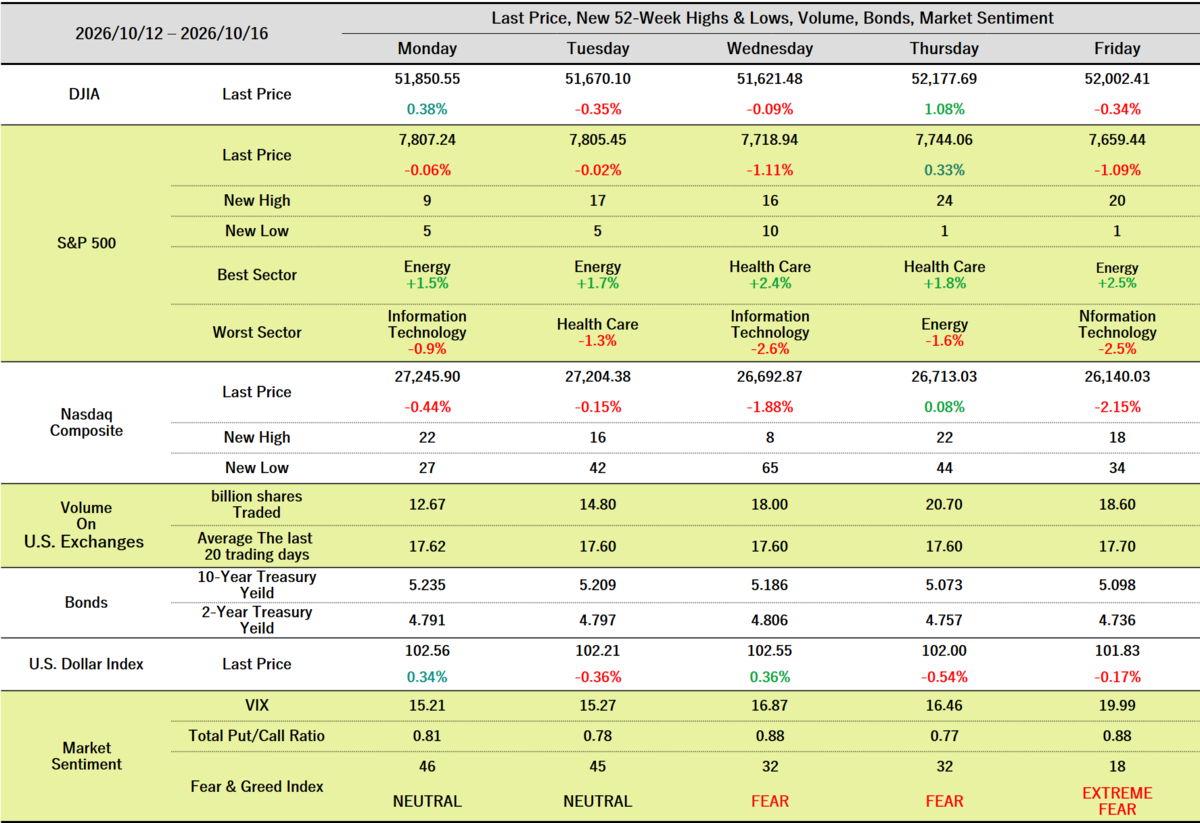
Task: Click the Best Sector row label
Action: [257, 275]
